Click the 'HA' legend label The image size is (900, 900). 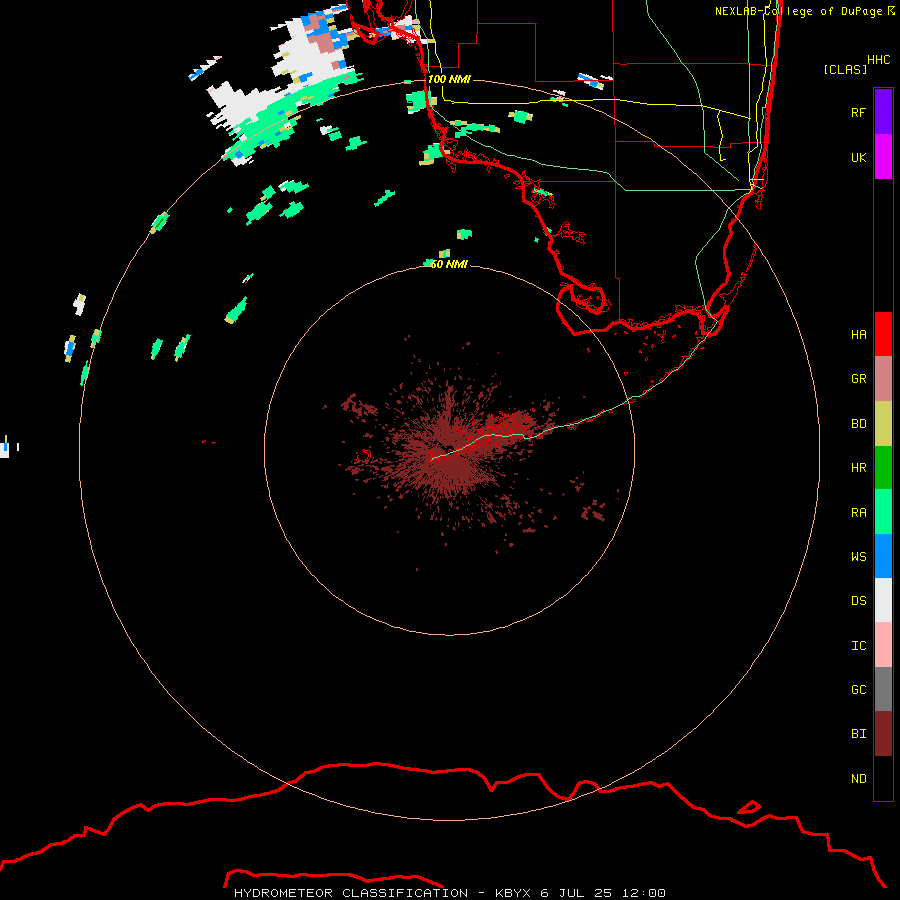tap(858, 335)
